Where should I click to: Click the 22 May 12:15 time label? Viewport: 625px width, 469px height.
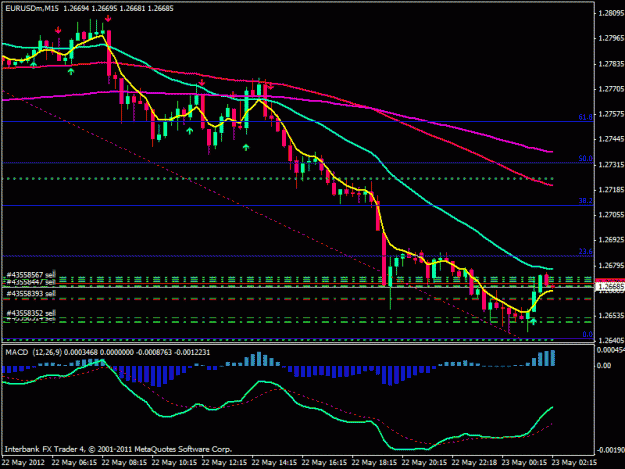(224, 463)
